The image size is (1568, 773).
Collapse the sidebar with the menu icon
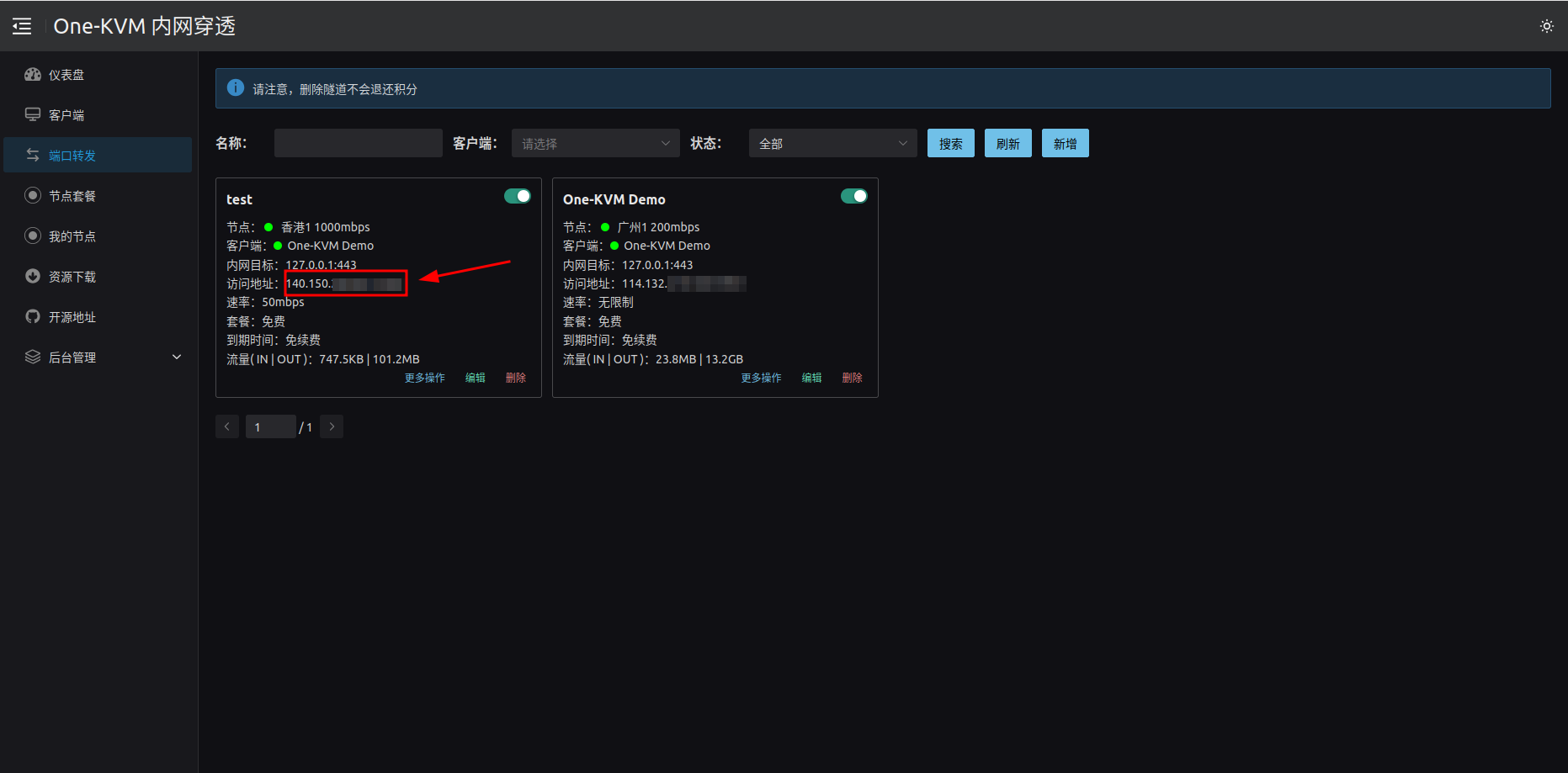[22, 27]
